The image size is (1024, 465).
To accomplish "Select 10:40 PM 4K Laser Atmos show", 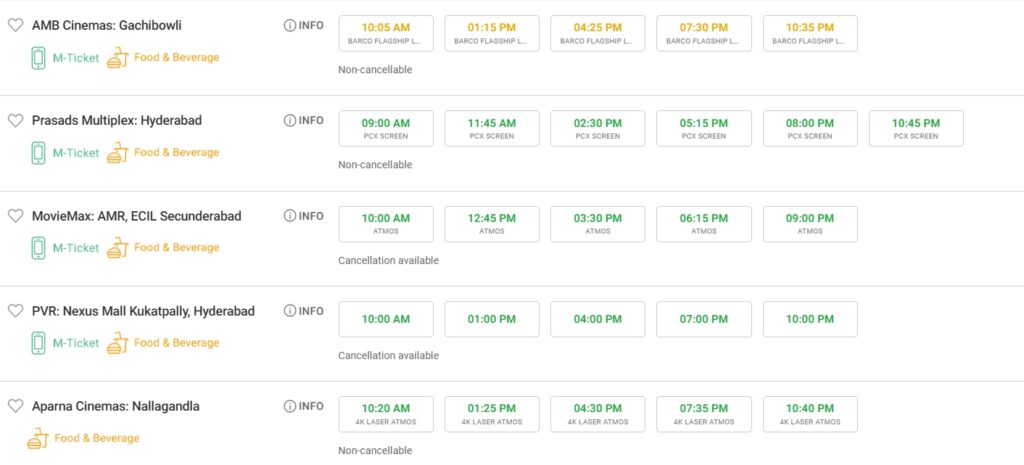I will pyautogui.click(x=809, y=414).
